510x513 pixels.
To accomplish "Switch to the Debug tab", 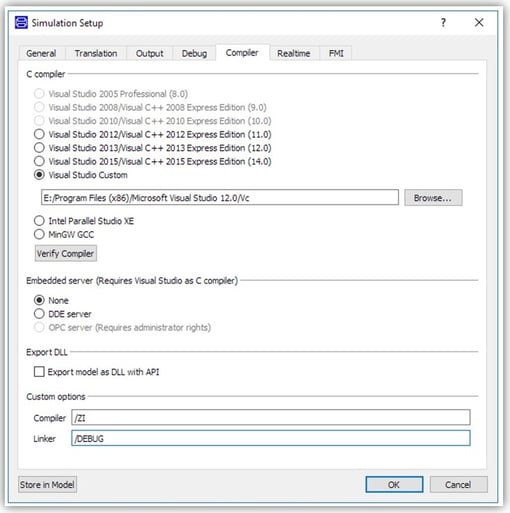I will point(194,53).
